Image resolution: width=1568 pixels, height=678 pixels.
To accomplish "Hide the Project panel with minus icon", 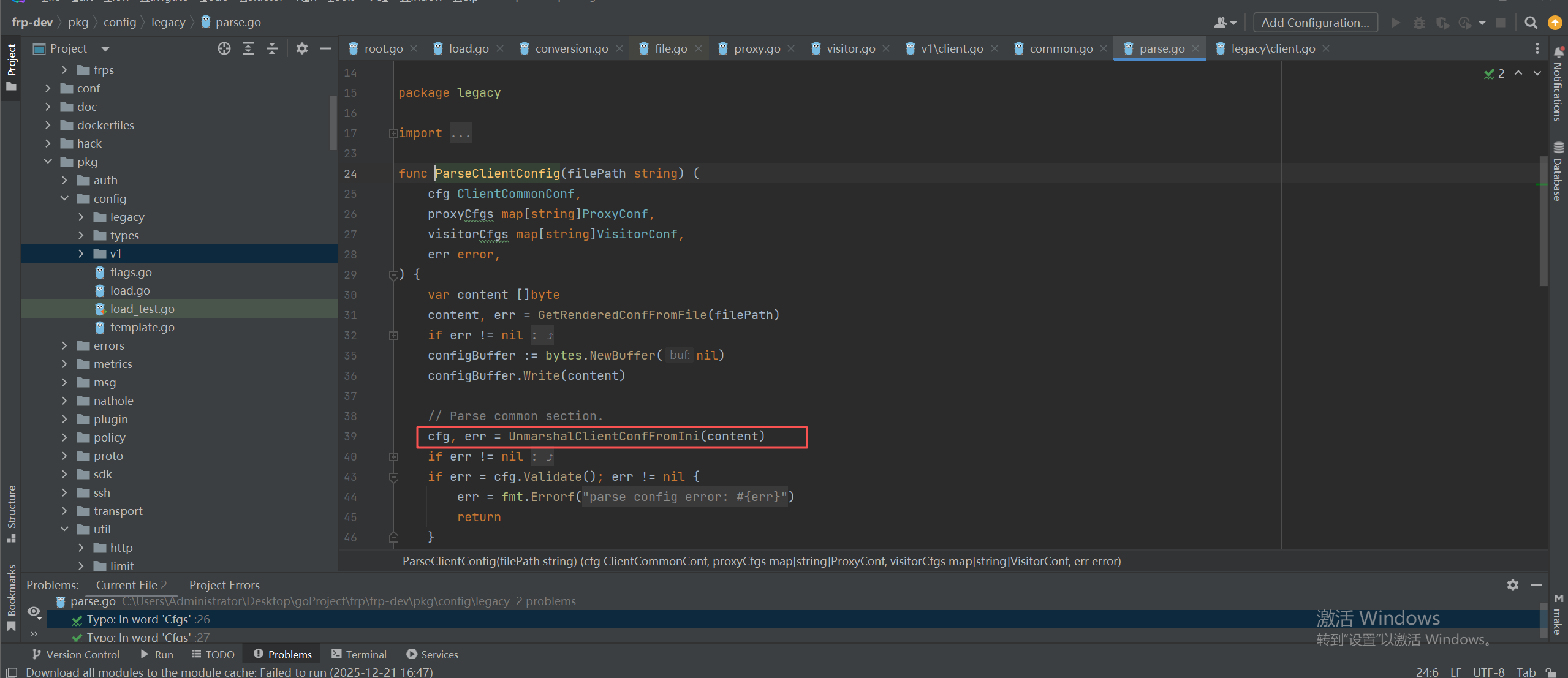I will (326, 48).
